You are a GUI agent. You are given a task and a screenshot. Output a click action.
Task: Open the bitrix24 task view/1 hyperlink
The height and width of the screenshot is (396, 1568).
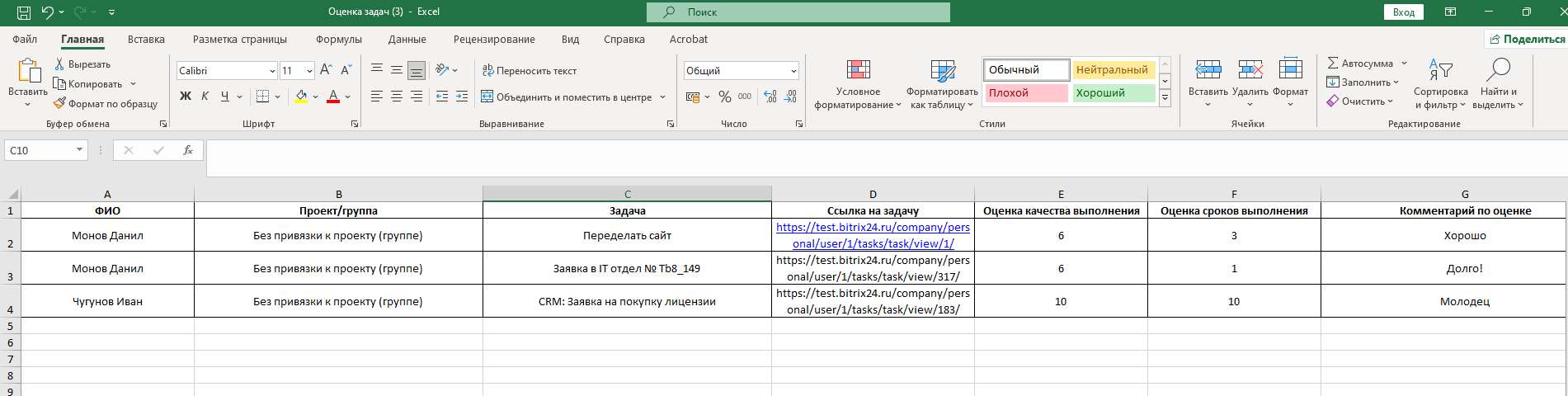coord(873,235)
